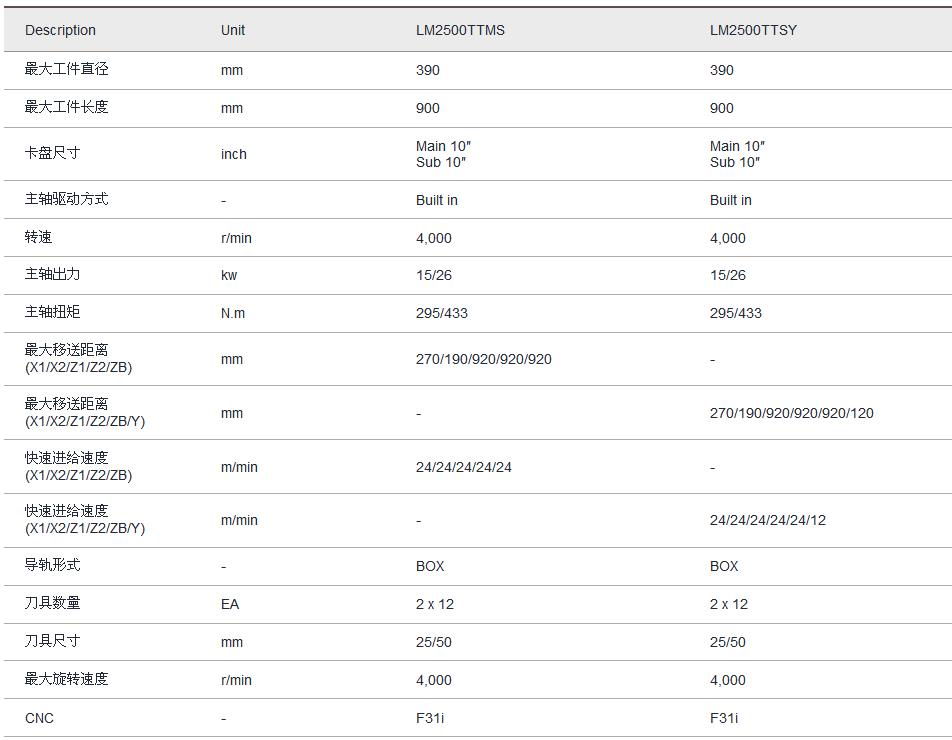Screen dimensions: 952x740
Task: Click the 刀具数量 row label
Action: coord(52,603)
